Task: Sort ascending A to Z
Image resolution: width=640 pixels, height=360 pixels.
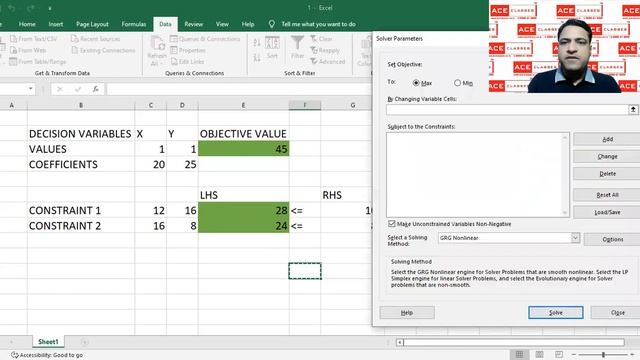Action: [257, 43]
